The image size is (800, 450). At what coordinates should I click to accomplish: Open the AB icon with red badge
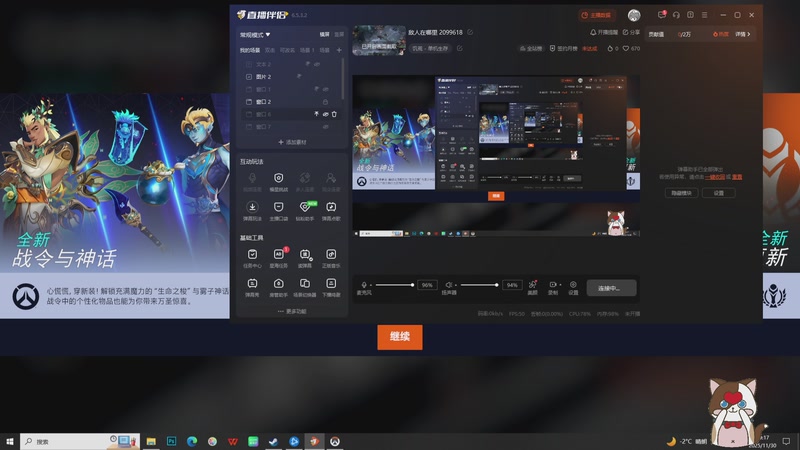point(279,254)
